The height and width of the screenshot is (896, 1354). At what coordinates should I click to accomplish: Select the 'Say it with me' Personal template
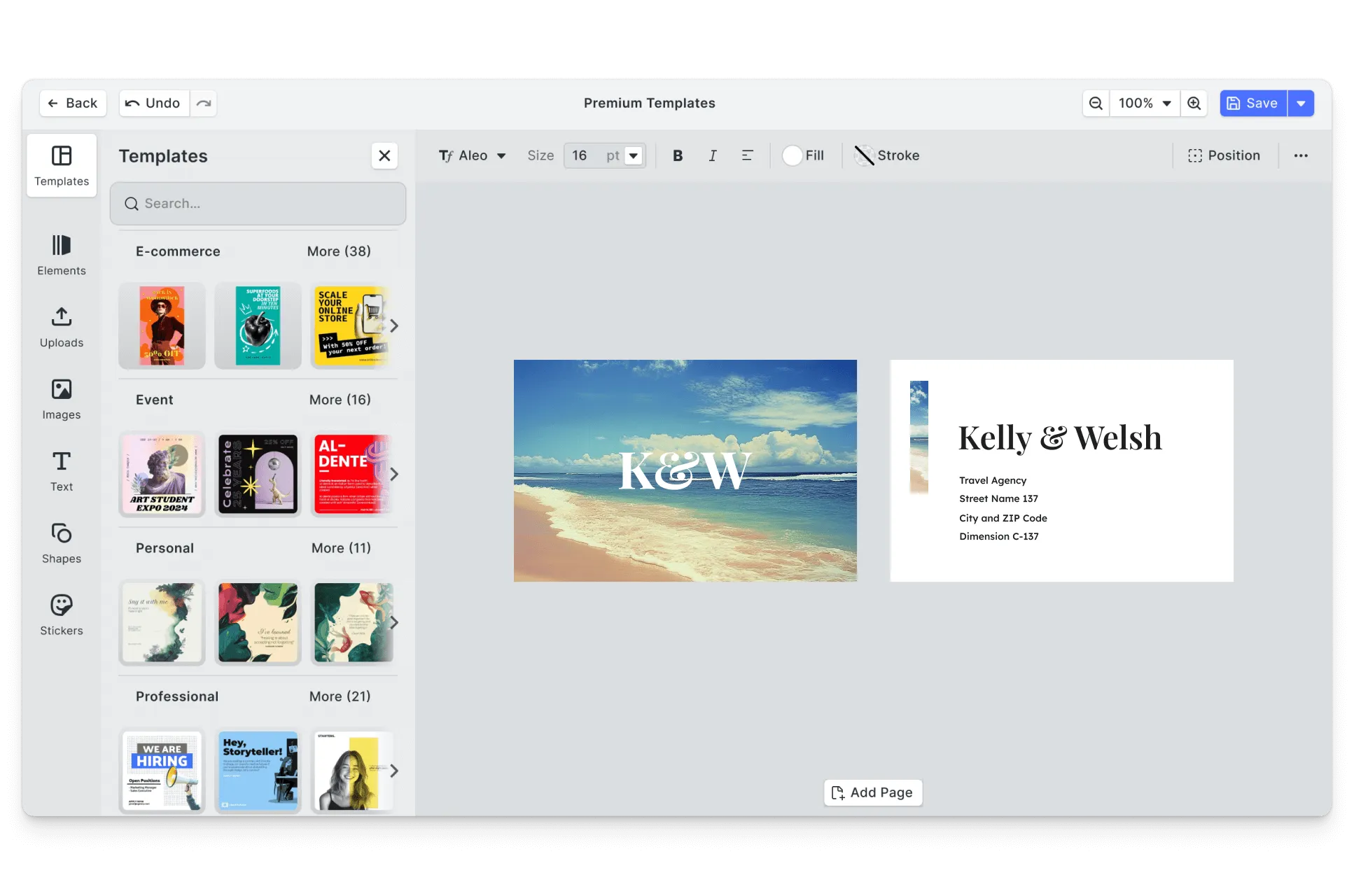[162, 623]
